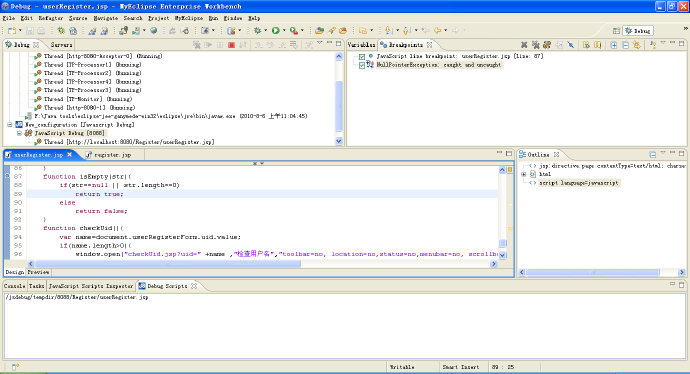Expand the html node in Outline
Screen dimensions: 690x374
(524, 174)
